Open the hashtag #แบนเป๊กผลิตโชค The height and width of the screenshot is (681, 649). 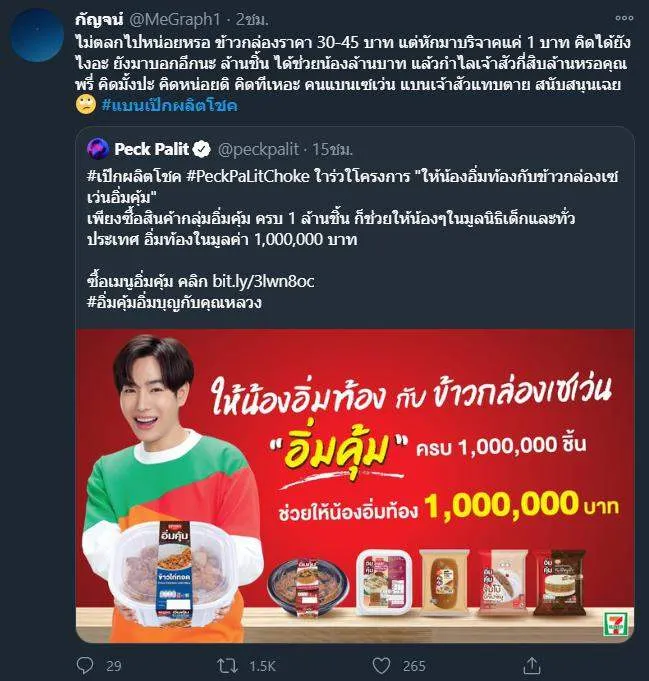pyautogui.click(x=169, y=106)
